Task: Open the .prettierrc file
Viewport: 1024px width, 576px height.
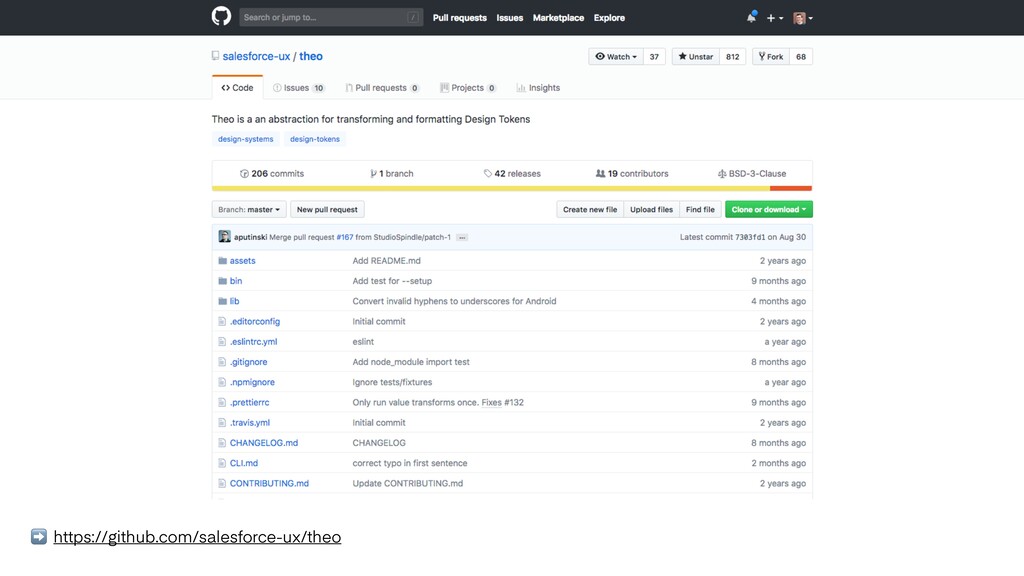Action: coord(249,402)
